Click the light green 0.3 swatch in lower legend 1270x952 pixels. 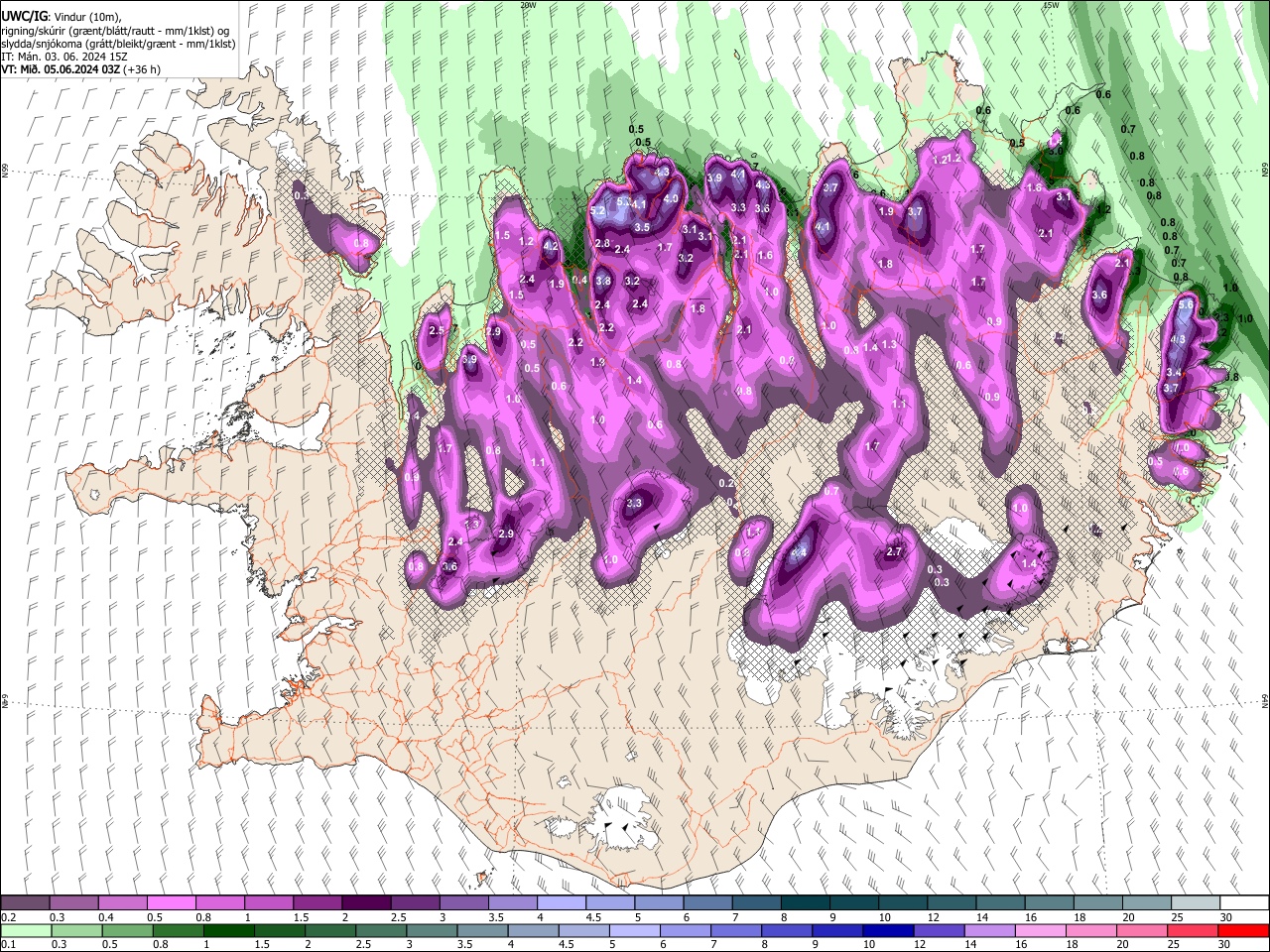coord(76,931)
